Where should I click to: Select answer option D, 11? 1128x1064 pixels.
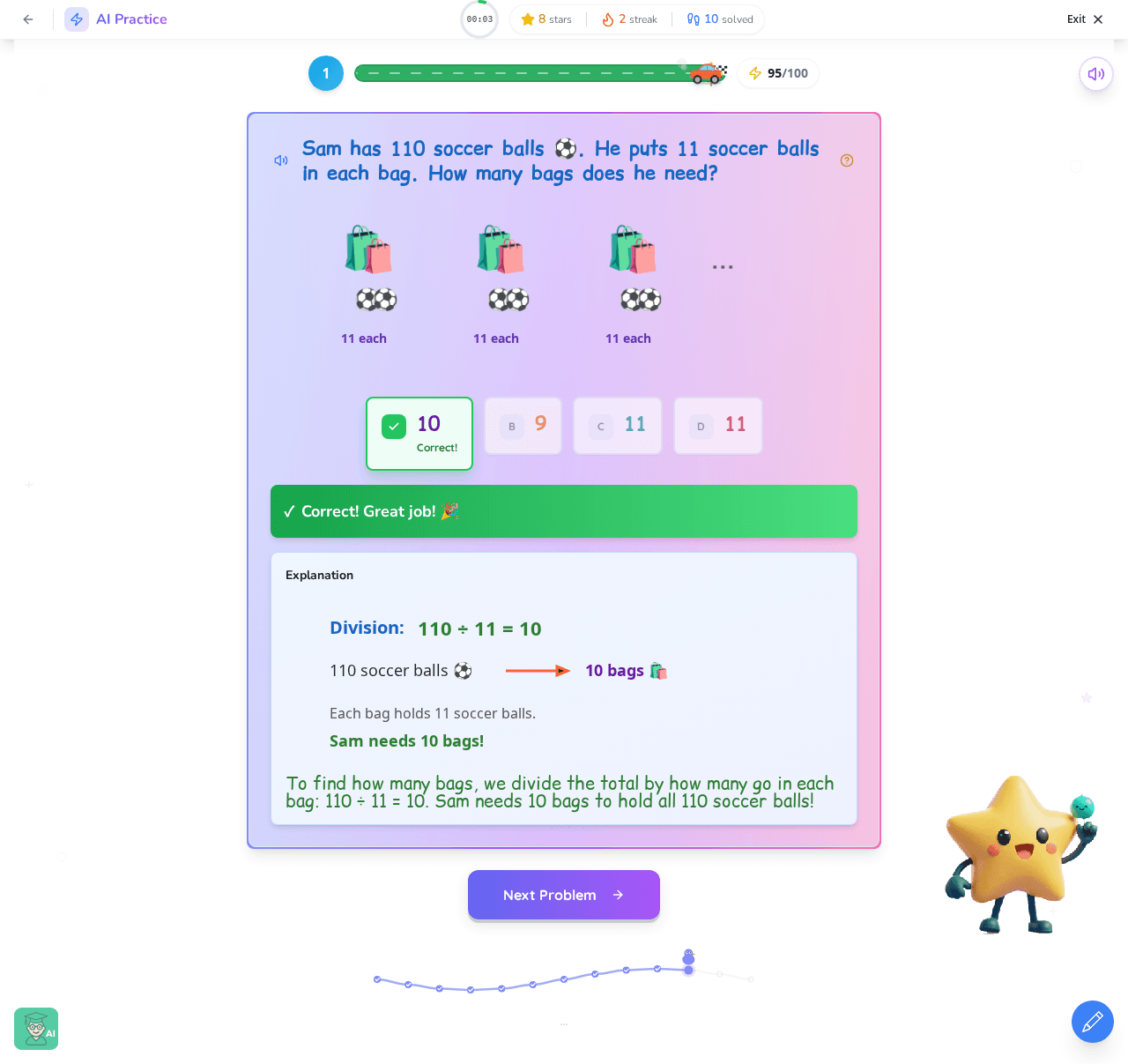coord(718,426)
